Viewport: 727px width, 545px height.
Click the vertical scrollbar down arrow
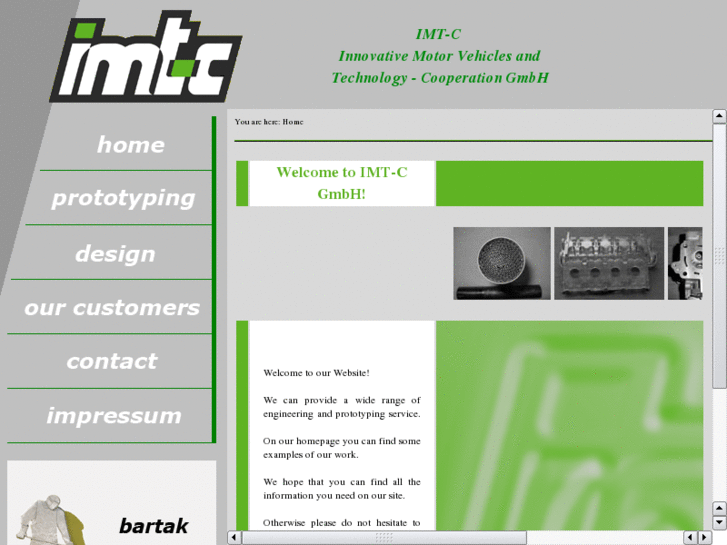(x=719, y=522)
